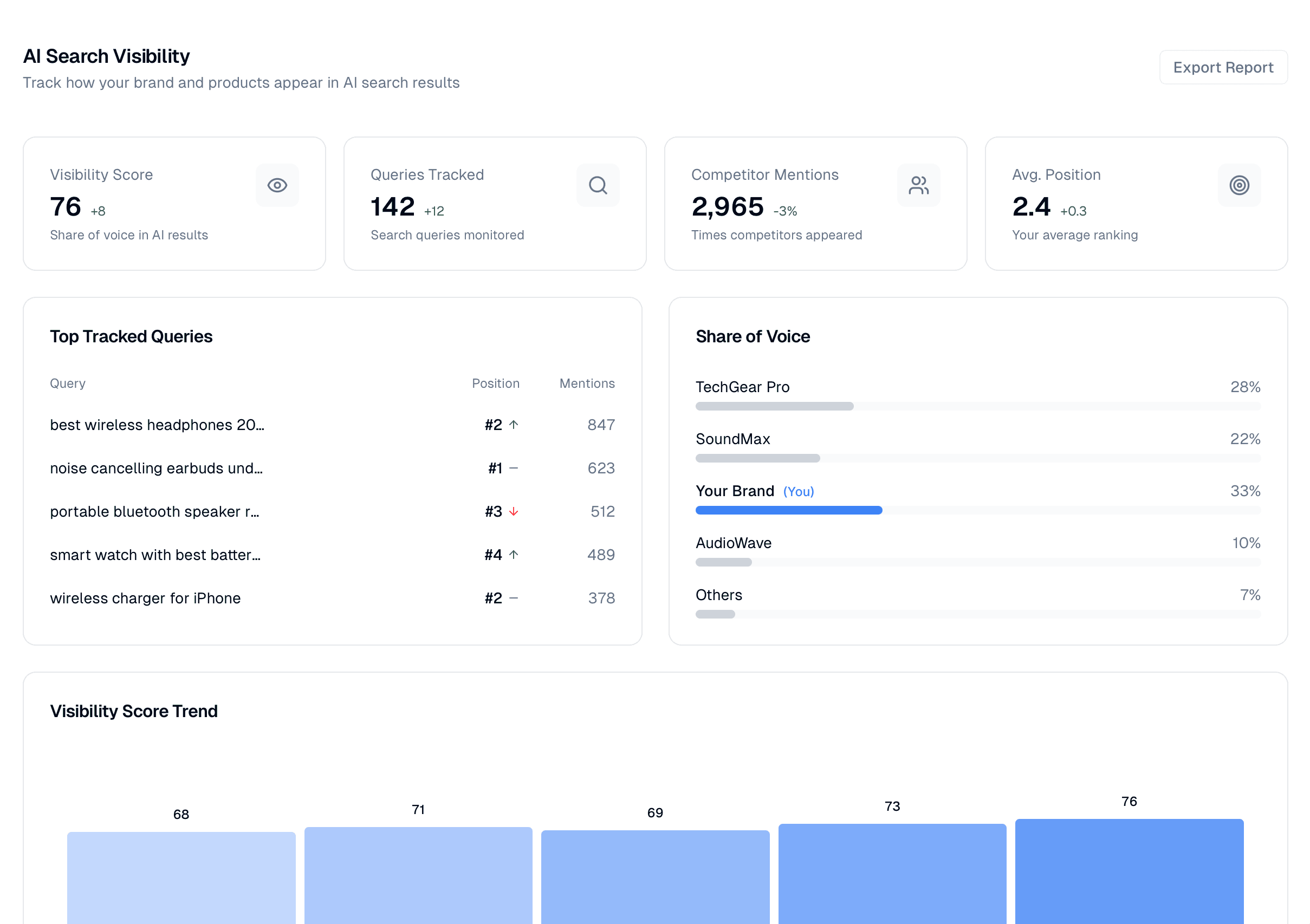Click the Position column header
The image size is (1310, 924).
pos(496,383)
